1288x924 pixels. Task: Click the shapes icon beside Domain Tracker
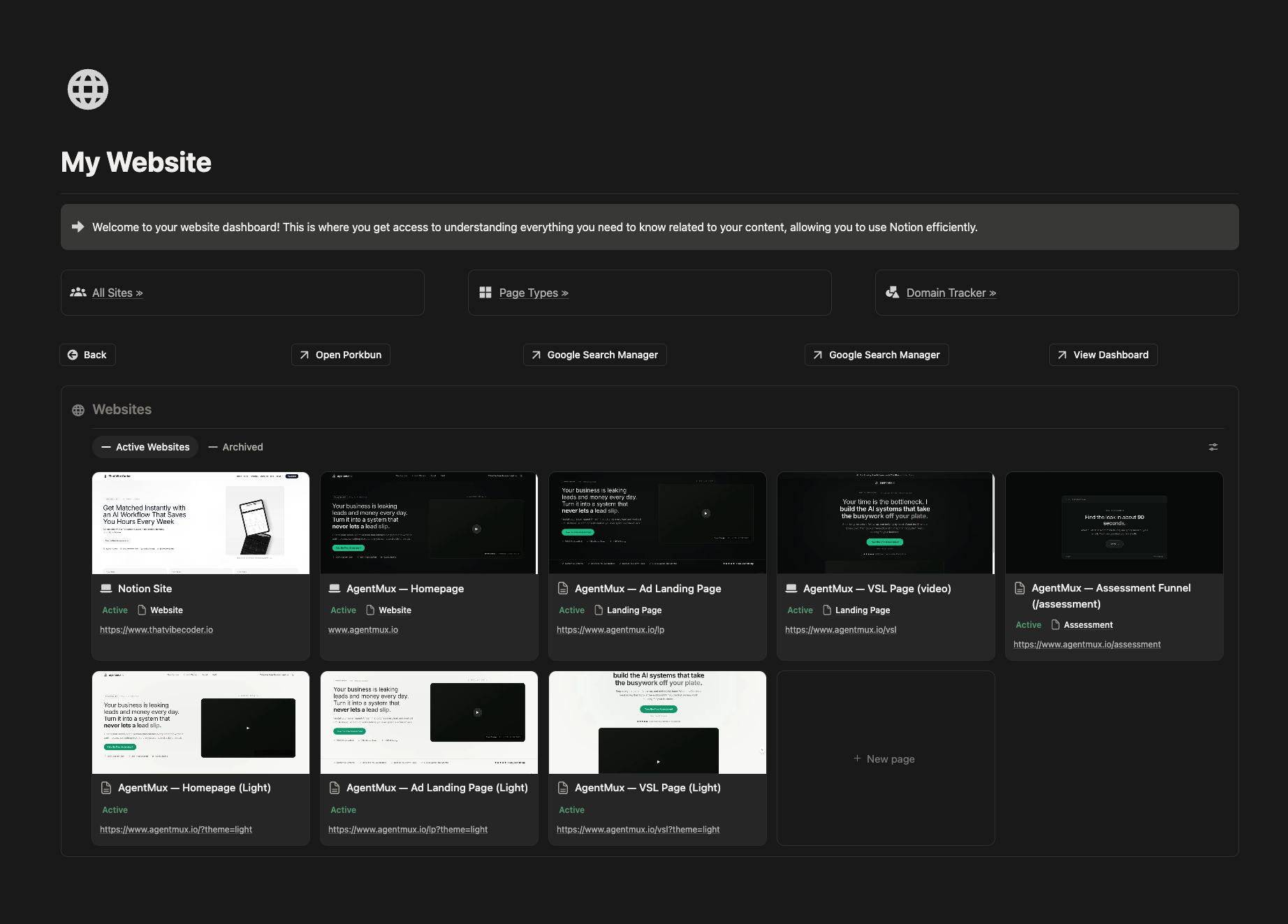[x=893, y=292]
